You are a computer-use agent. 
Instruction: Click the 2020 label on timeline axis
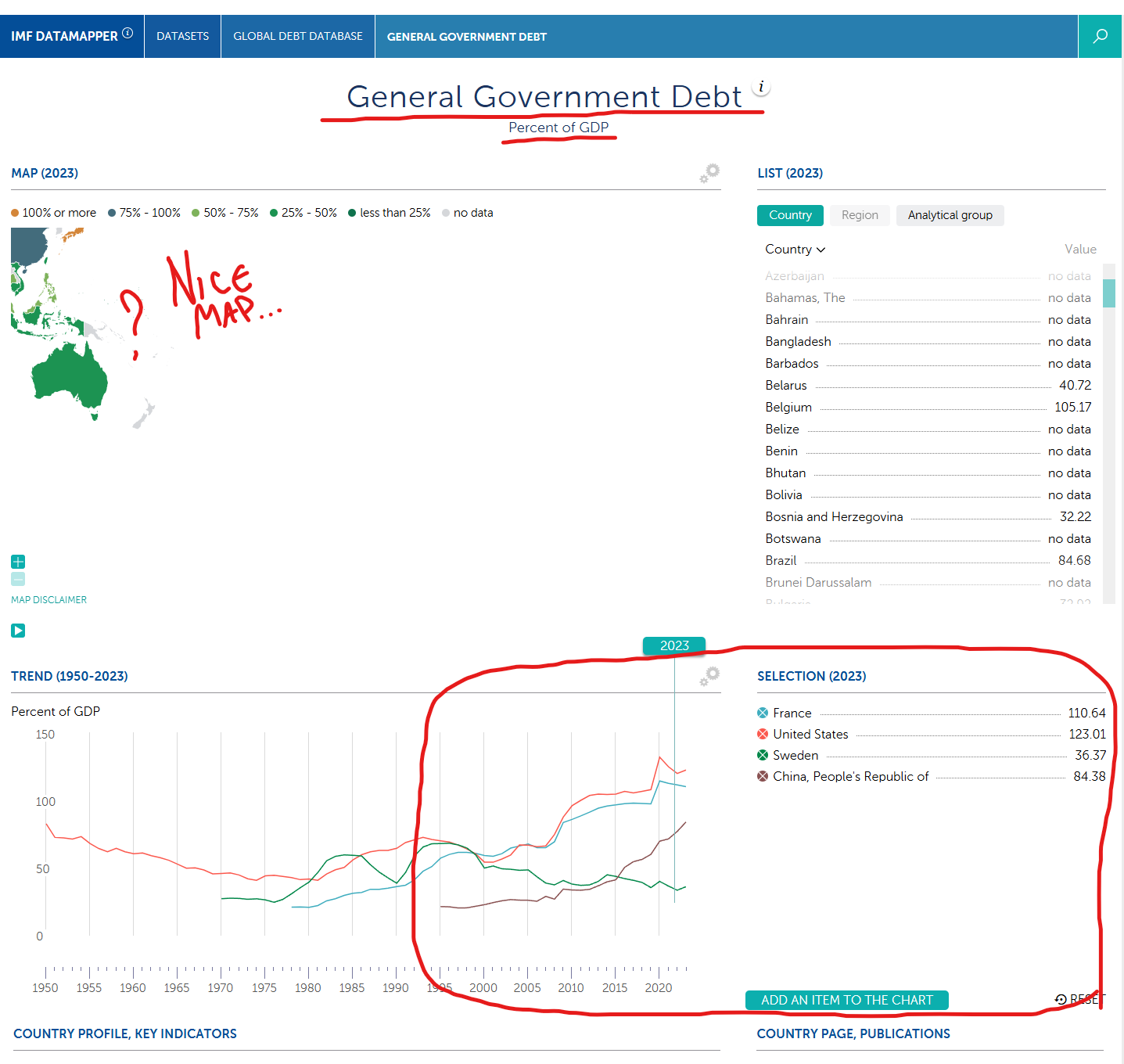(x=659, y=987)
